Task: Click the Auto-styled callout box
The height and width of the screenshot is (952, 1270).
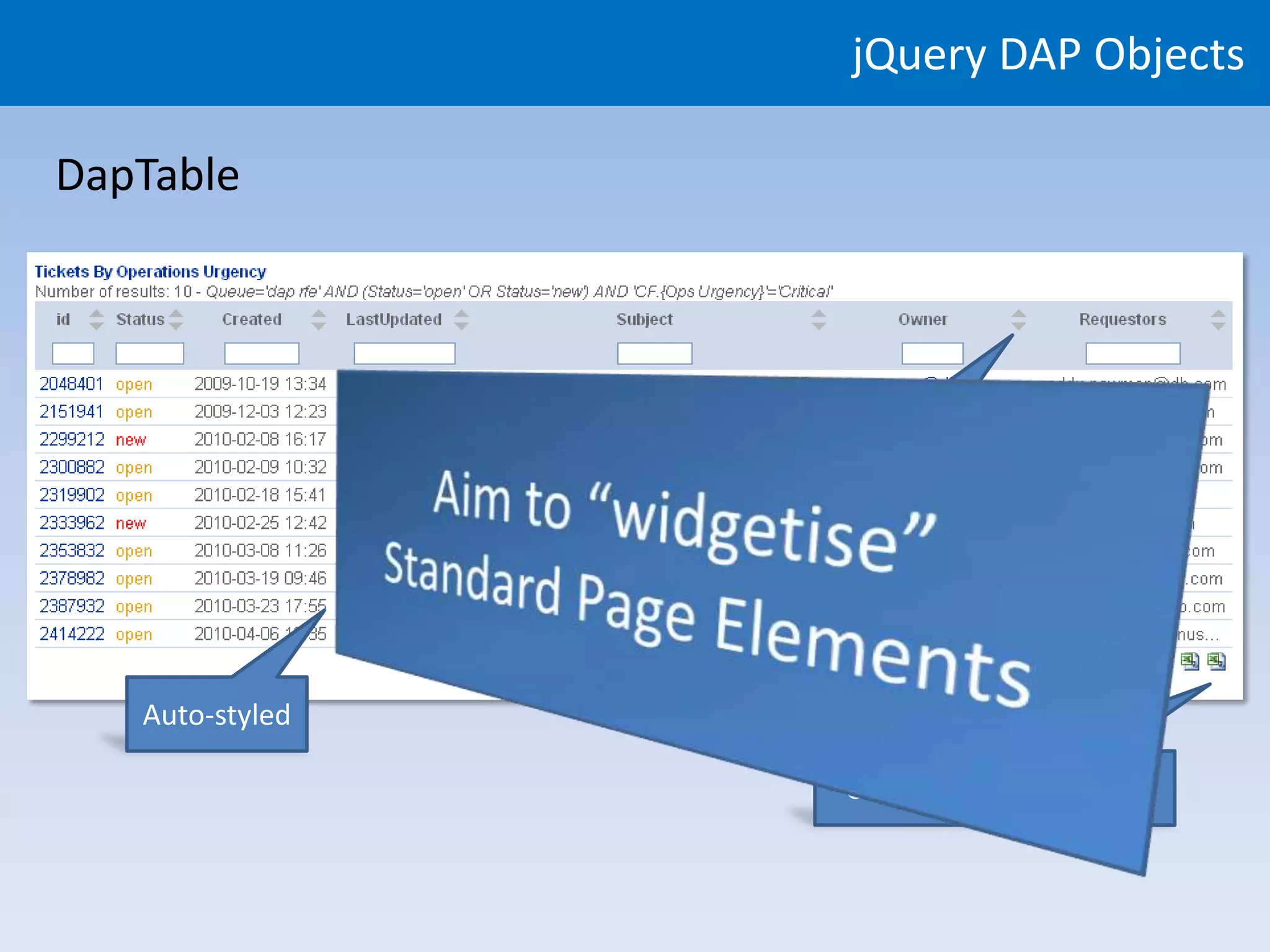Action: coord(216,715)
